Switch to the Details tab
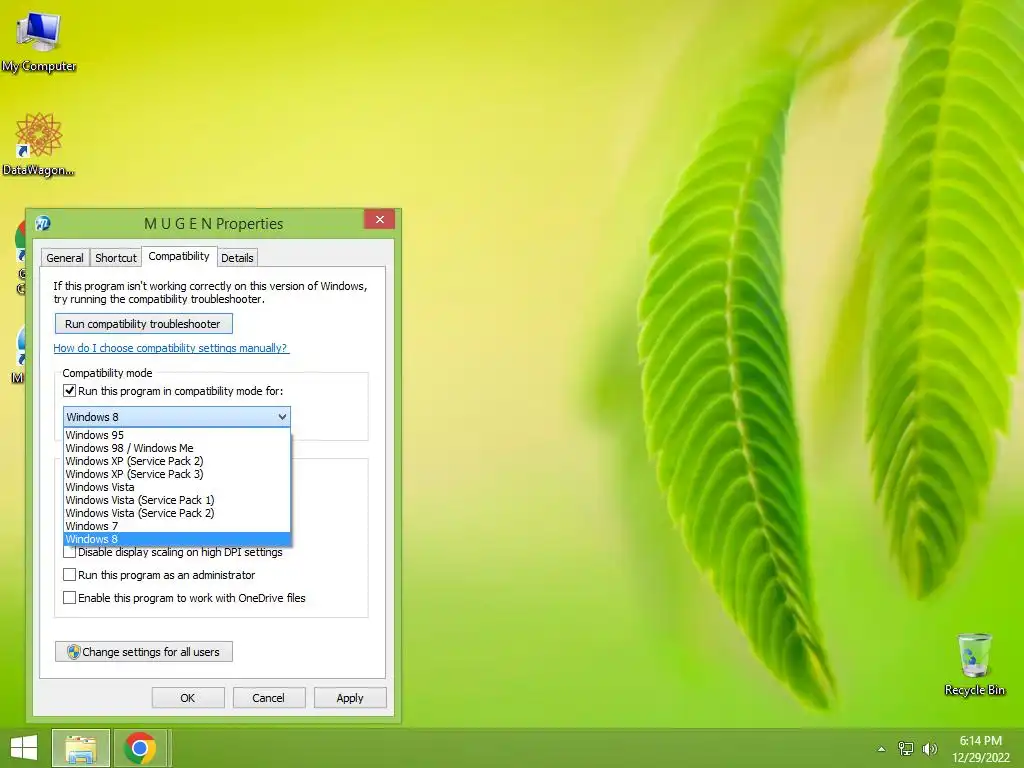This screenshot has width=1024, height=768. [237, 258]
